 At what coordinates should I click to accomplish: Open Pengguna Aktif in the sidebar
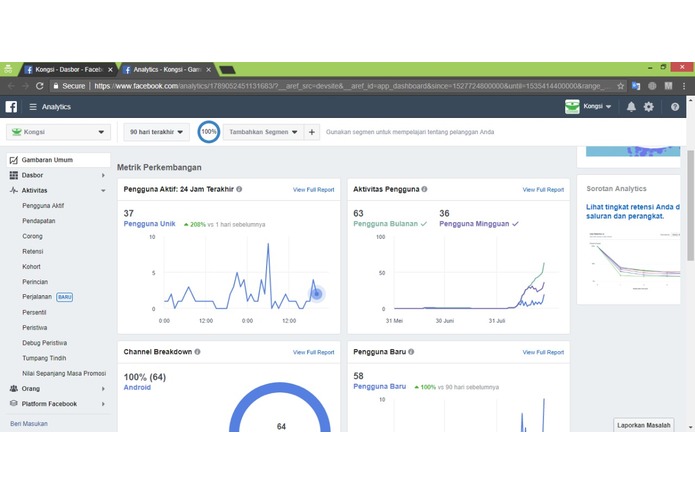pyautogui.click(x=43, y=206)
